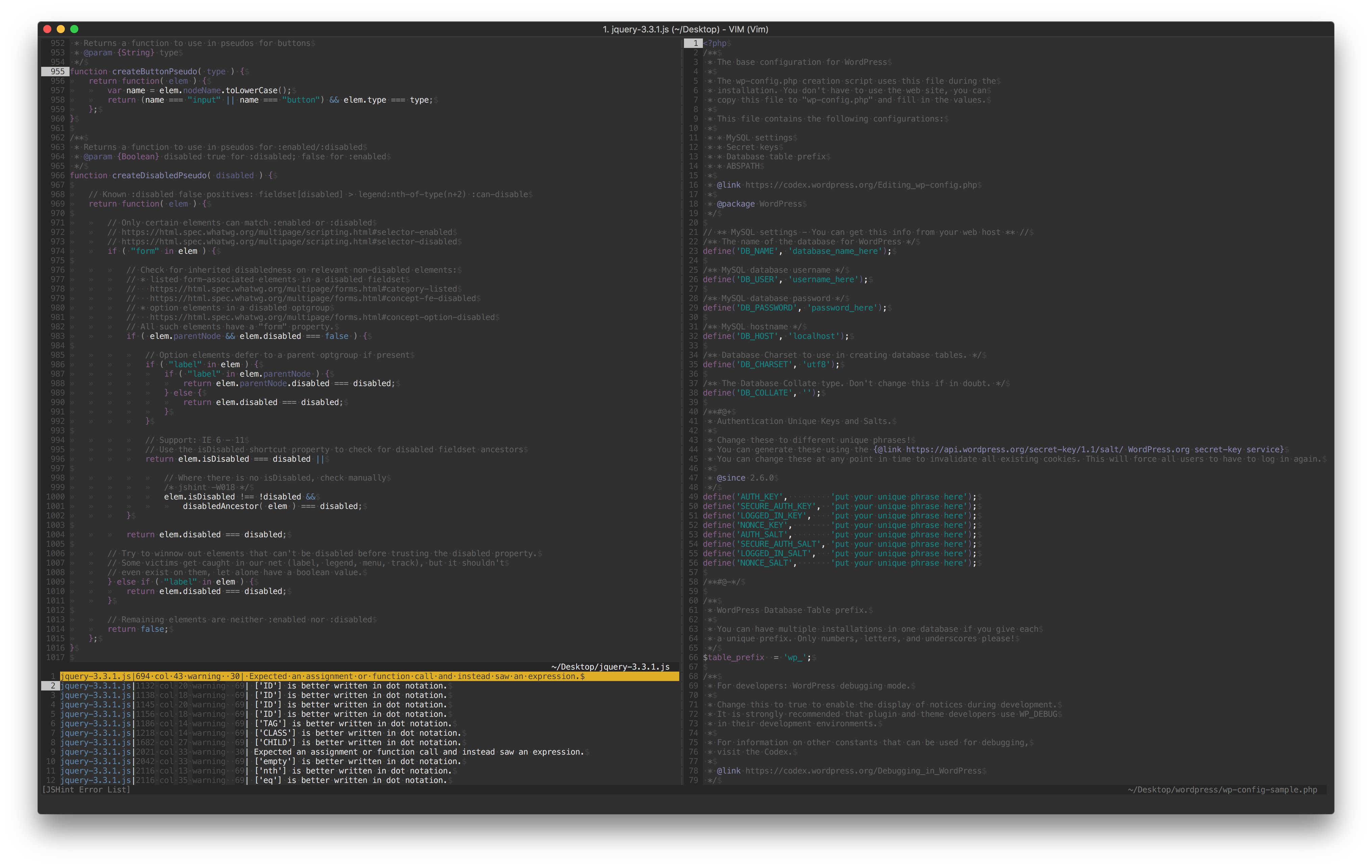Viewport: 1372px width, 868px height.
Task: Click the ~/Desktop/jquery-3.3.1.js status line
Action: coord(610,667)
